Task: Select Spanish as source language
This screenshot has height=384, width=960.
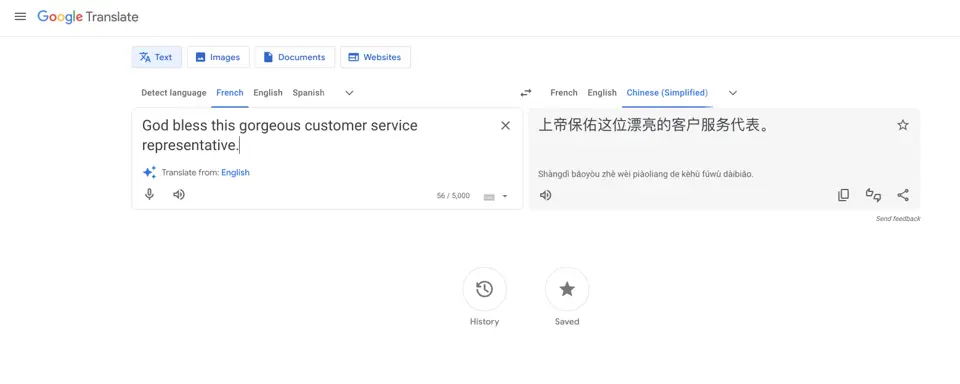Action: click(309, 92)
